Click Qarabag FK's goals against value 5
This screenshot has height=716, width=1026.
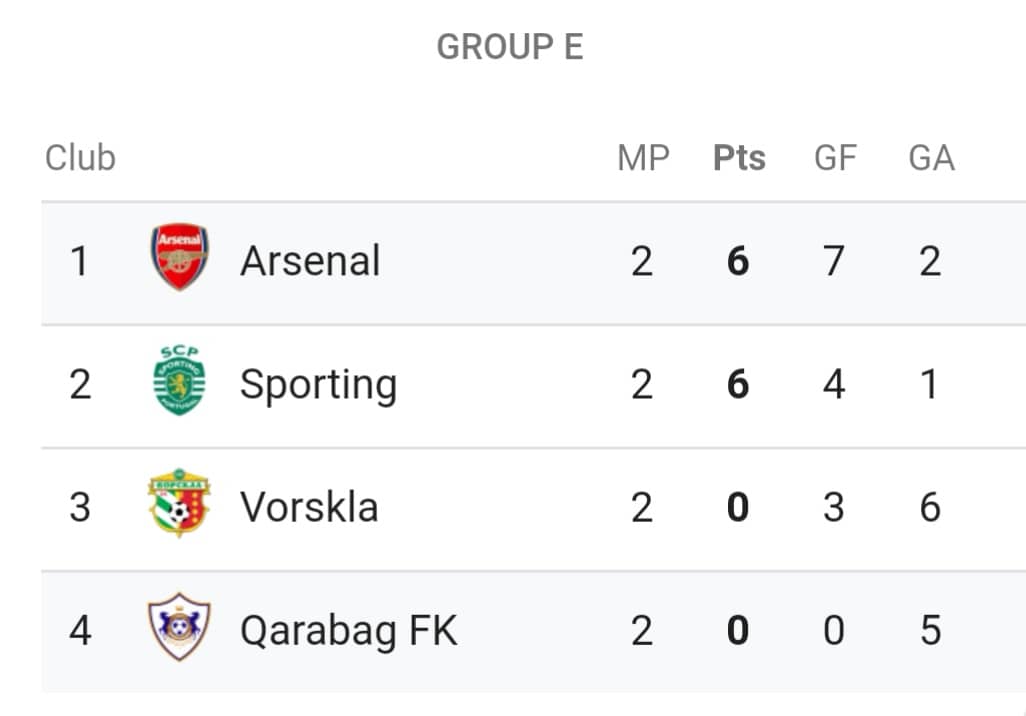[930, 630]
